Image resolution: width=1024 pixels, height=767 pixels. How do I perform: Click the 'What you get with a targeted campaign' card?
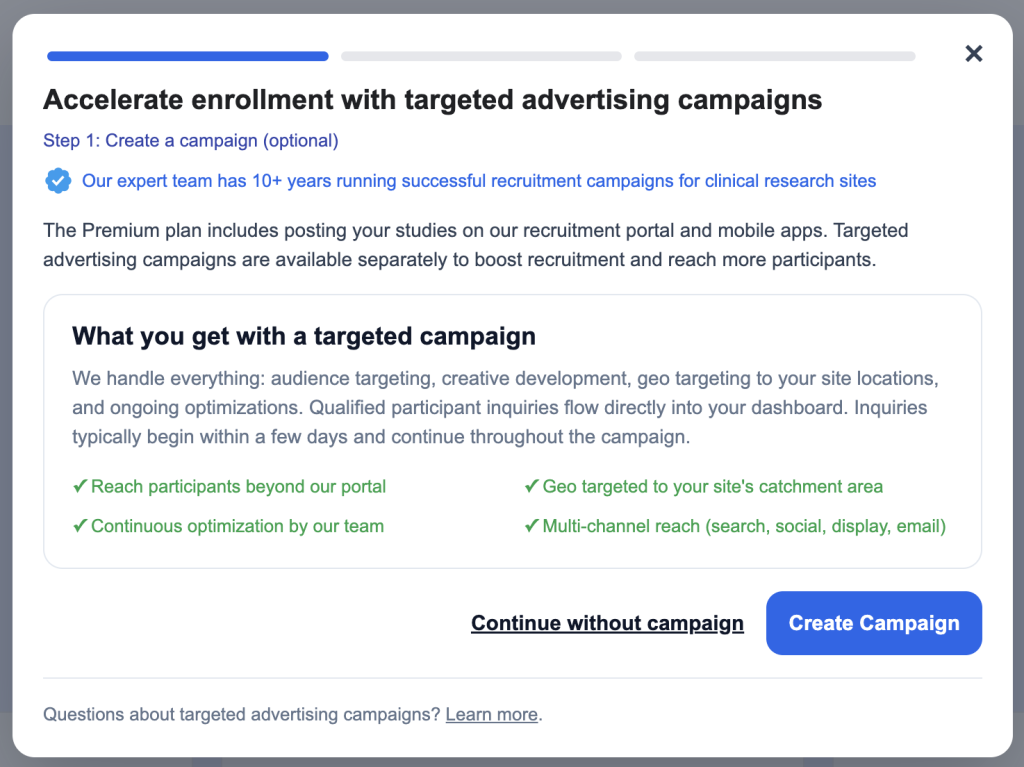point(512,431)
